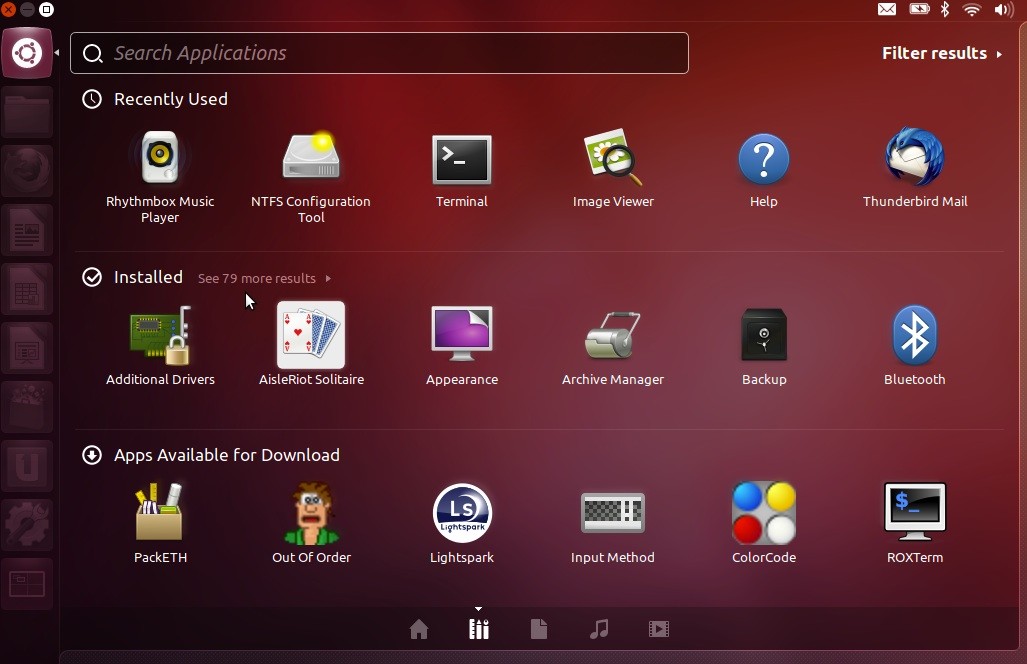
Task: Open the sound volume indicator
Action: point(1003,10)
